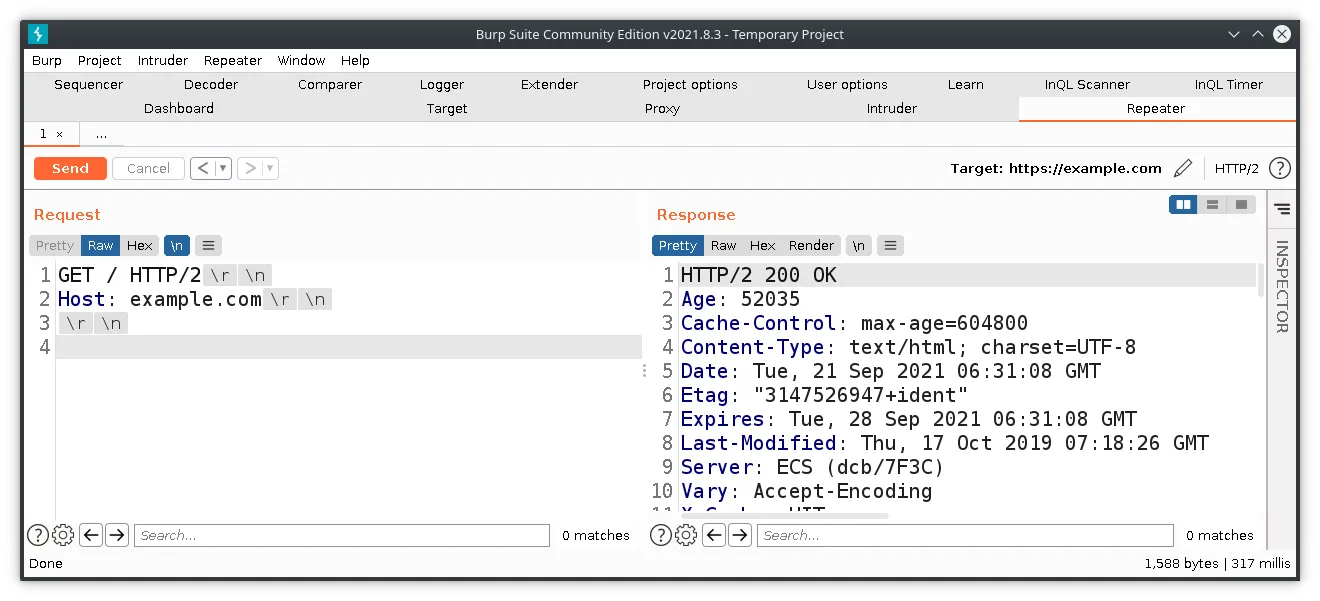The image size is (1320, 601).
Task: Open response search help icon
Action: point(661,535)
